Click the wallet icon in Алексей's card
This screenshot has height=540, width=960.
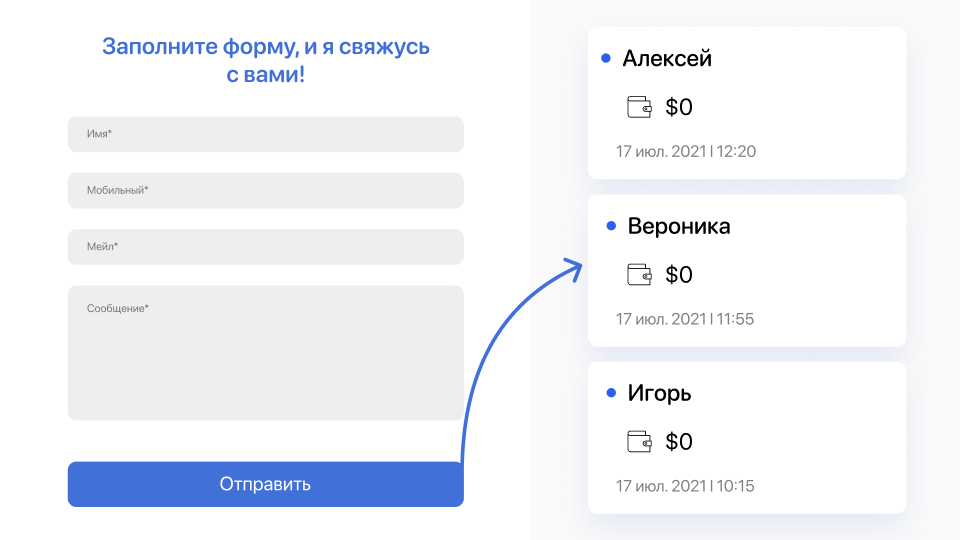pos(639,107)
